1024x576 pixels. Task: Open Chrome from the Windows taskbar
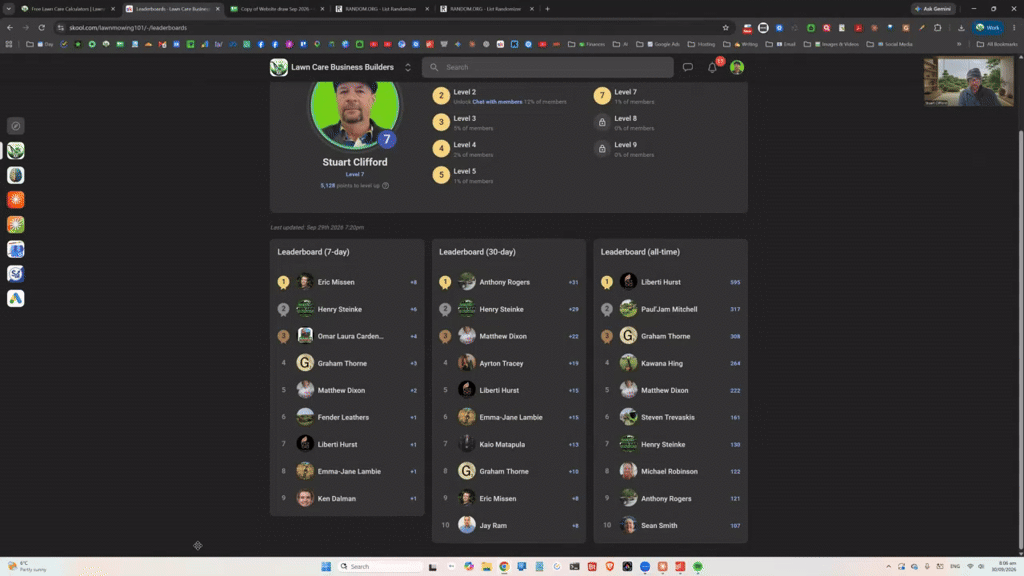[x=504, y=566]
